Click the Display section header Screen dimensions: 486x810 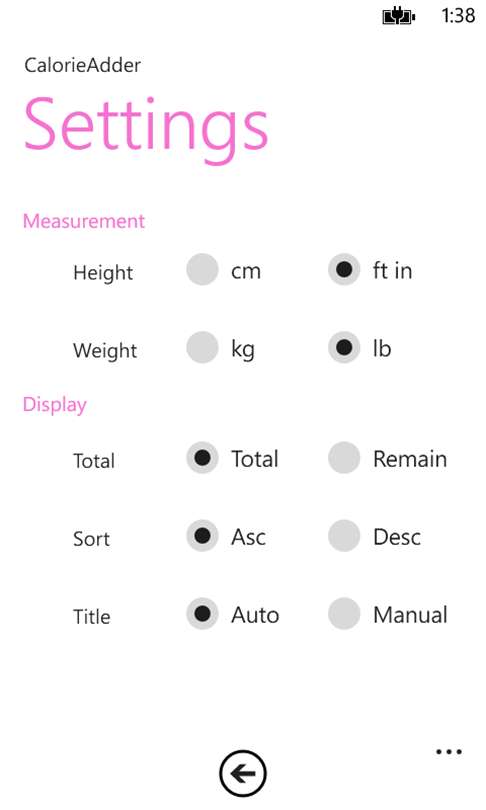pos(55,404)
